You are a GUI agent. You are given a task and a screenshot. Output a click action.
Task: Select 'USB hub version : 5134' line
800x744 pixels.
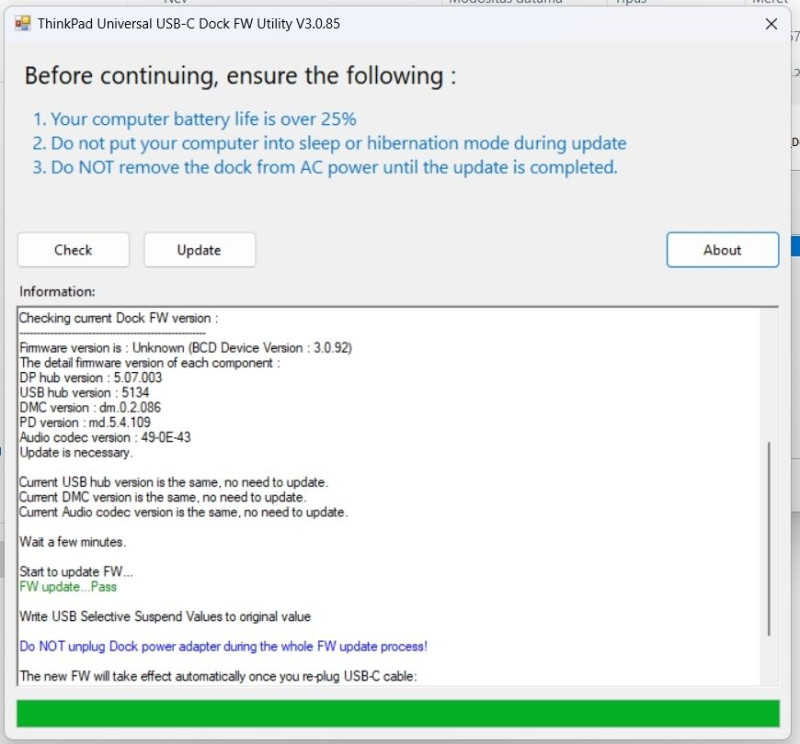pos(84,392)
